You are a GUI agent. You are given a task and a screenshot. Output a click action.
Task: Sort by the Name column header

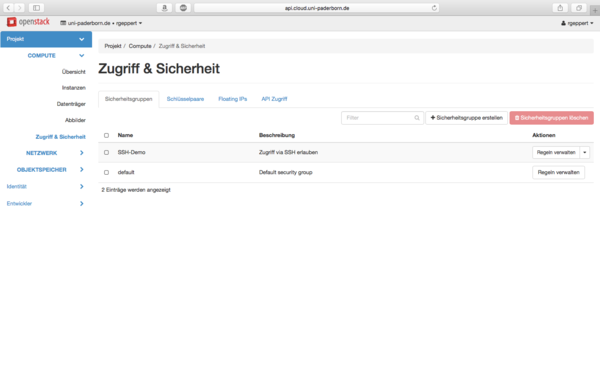pos(125,135)
